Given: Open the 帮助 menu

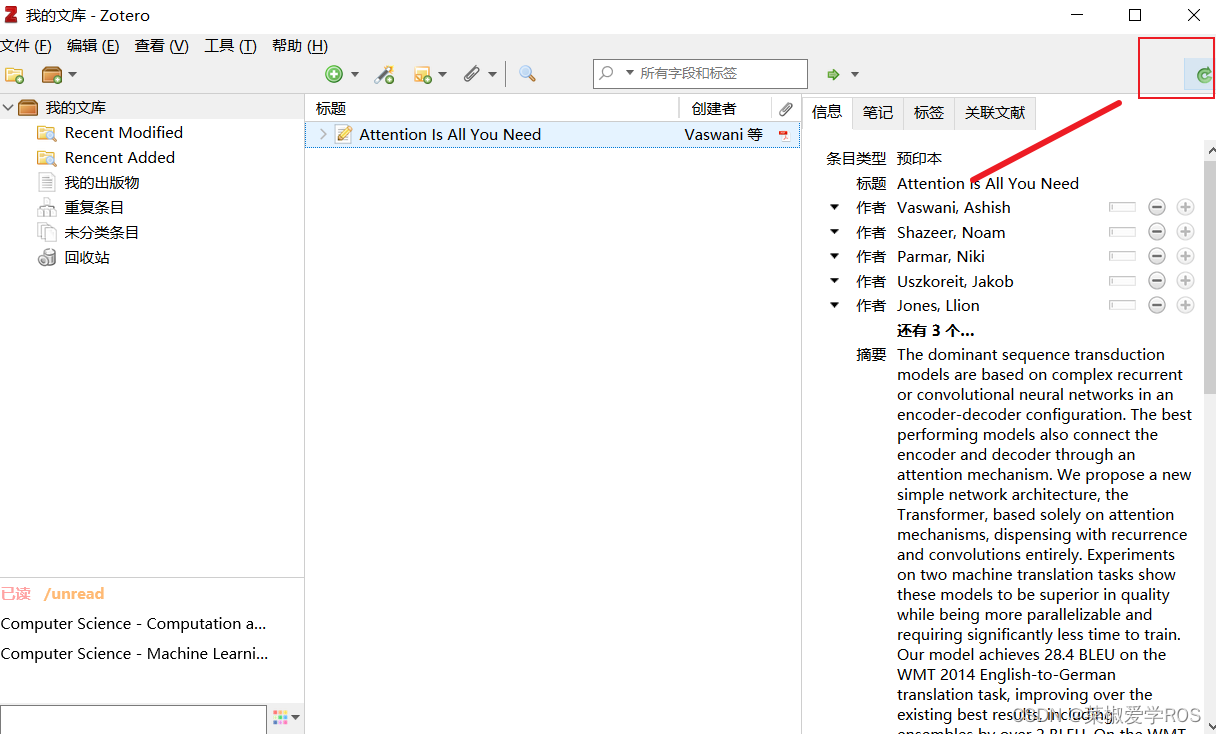Looking at the screenshot, I should click(x=300, y=46).
